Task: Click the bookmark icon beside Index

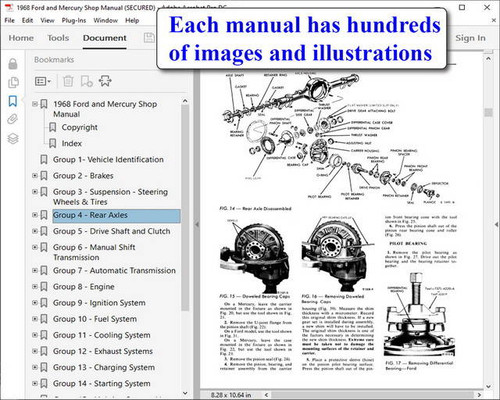Action: pyautogui.click(x=52, y=143)
